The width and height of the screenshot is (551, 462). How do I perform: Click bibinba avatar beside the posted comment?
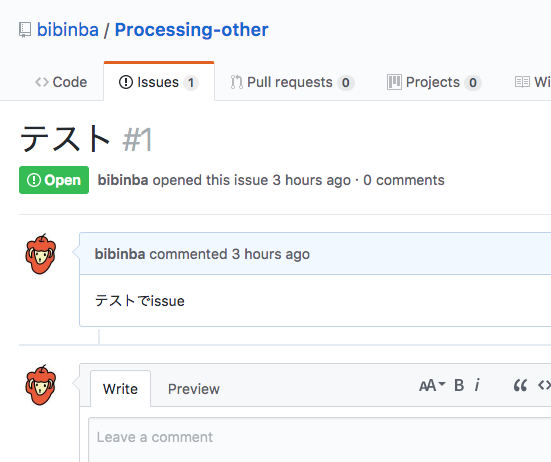(41, 254)
